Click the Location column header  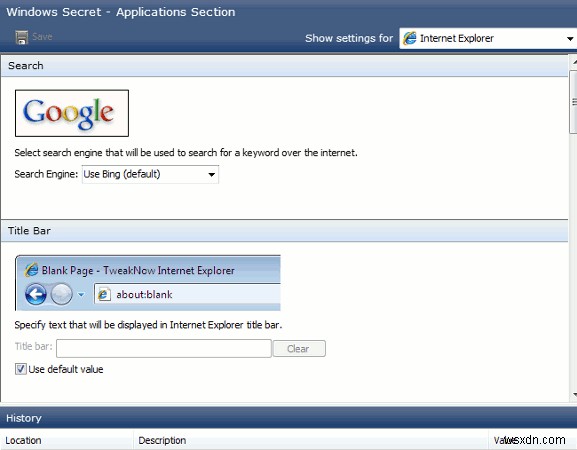tap(67, 440)
